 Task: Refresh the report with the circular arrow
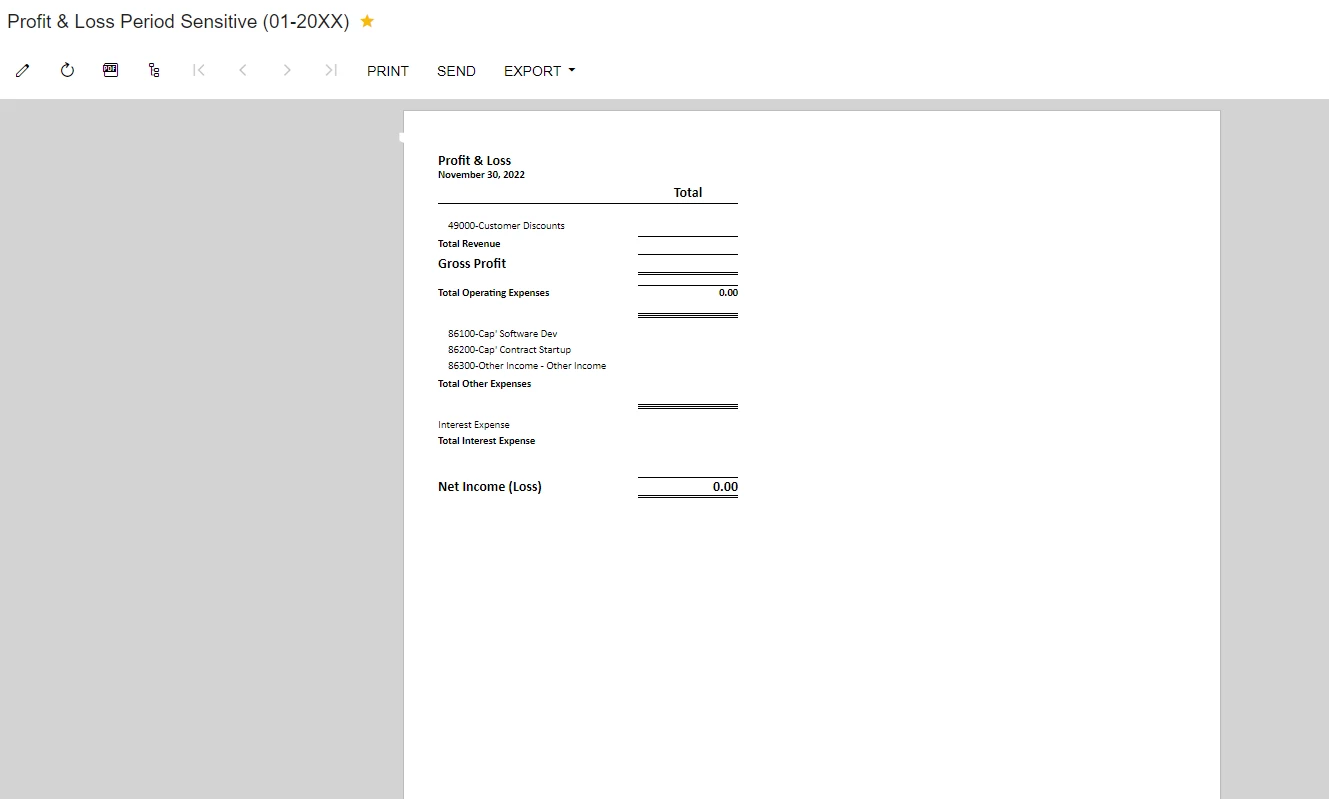tap(67, 70)
